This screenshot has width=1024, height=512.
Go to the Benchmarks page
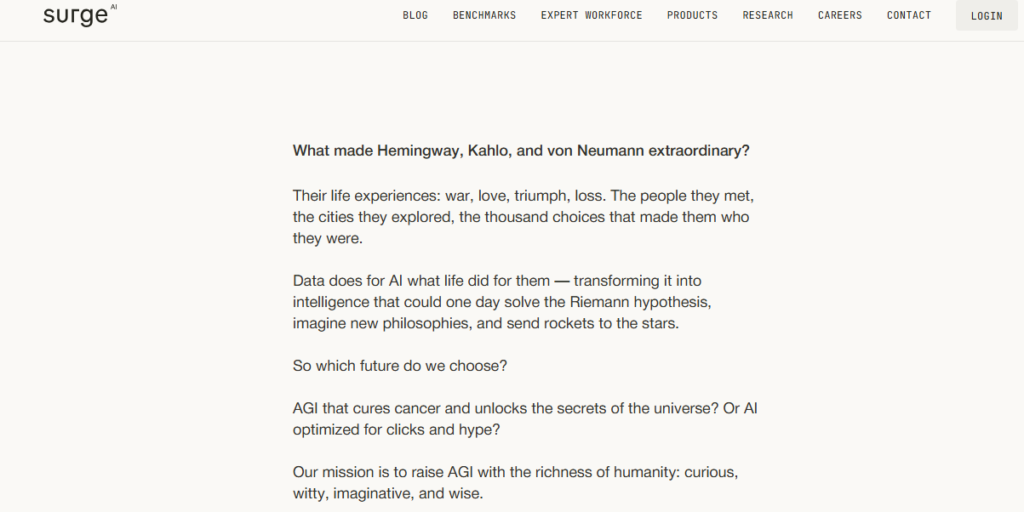pos(484,15)
